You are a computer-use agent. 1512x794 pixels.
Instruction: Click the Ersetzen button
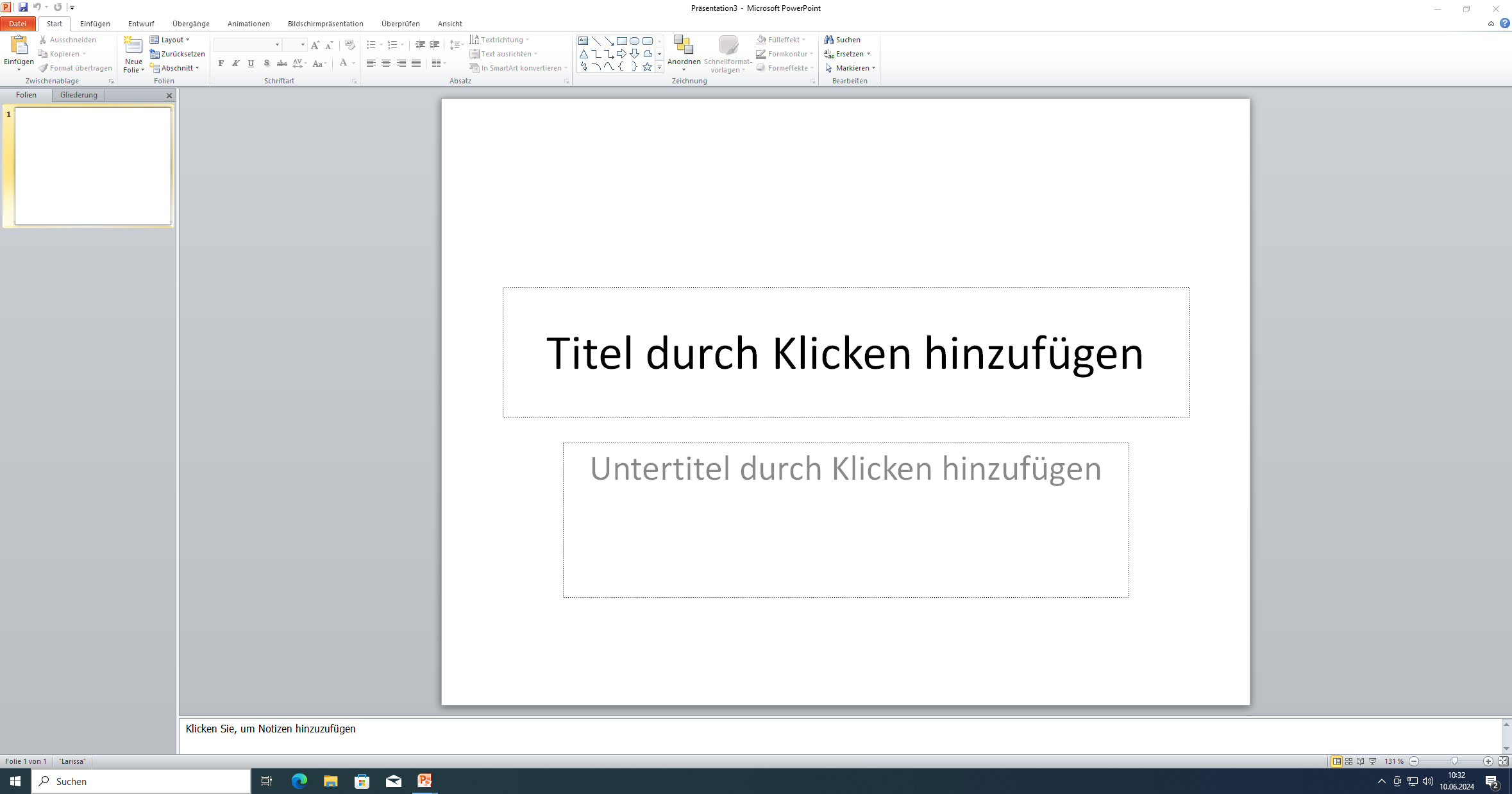pyautogui.click(x=848, y=54)
